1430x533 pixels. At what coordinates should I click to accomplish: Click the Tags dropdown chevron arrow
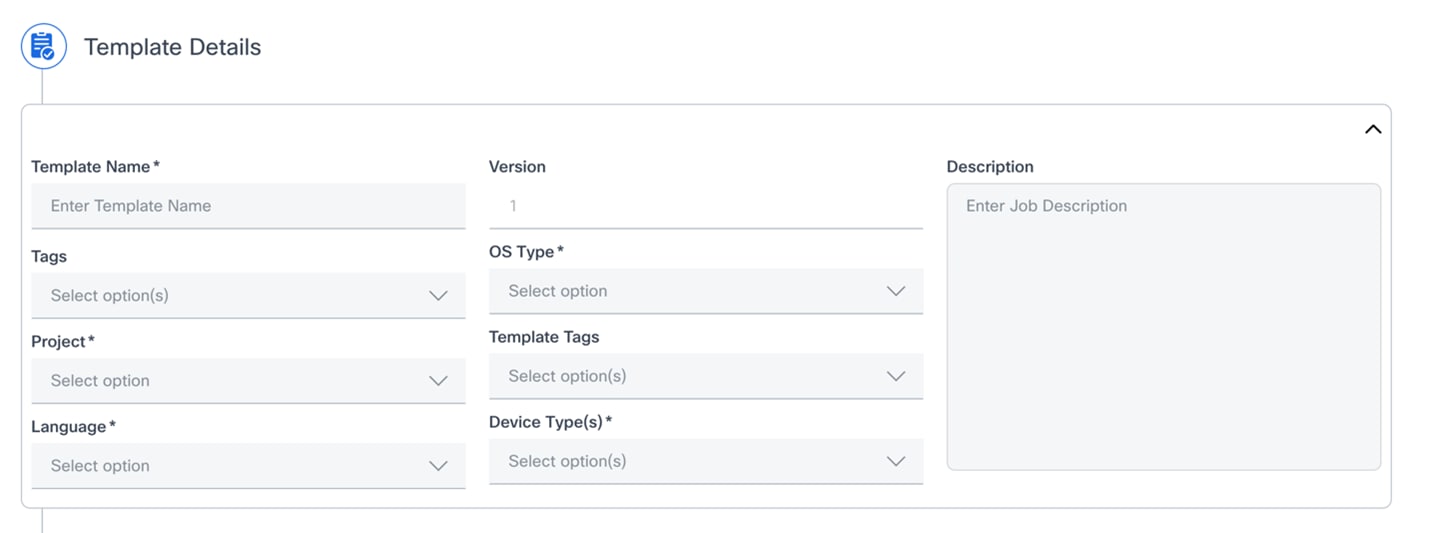click(438, 296)
